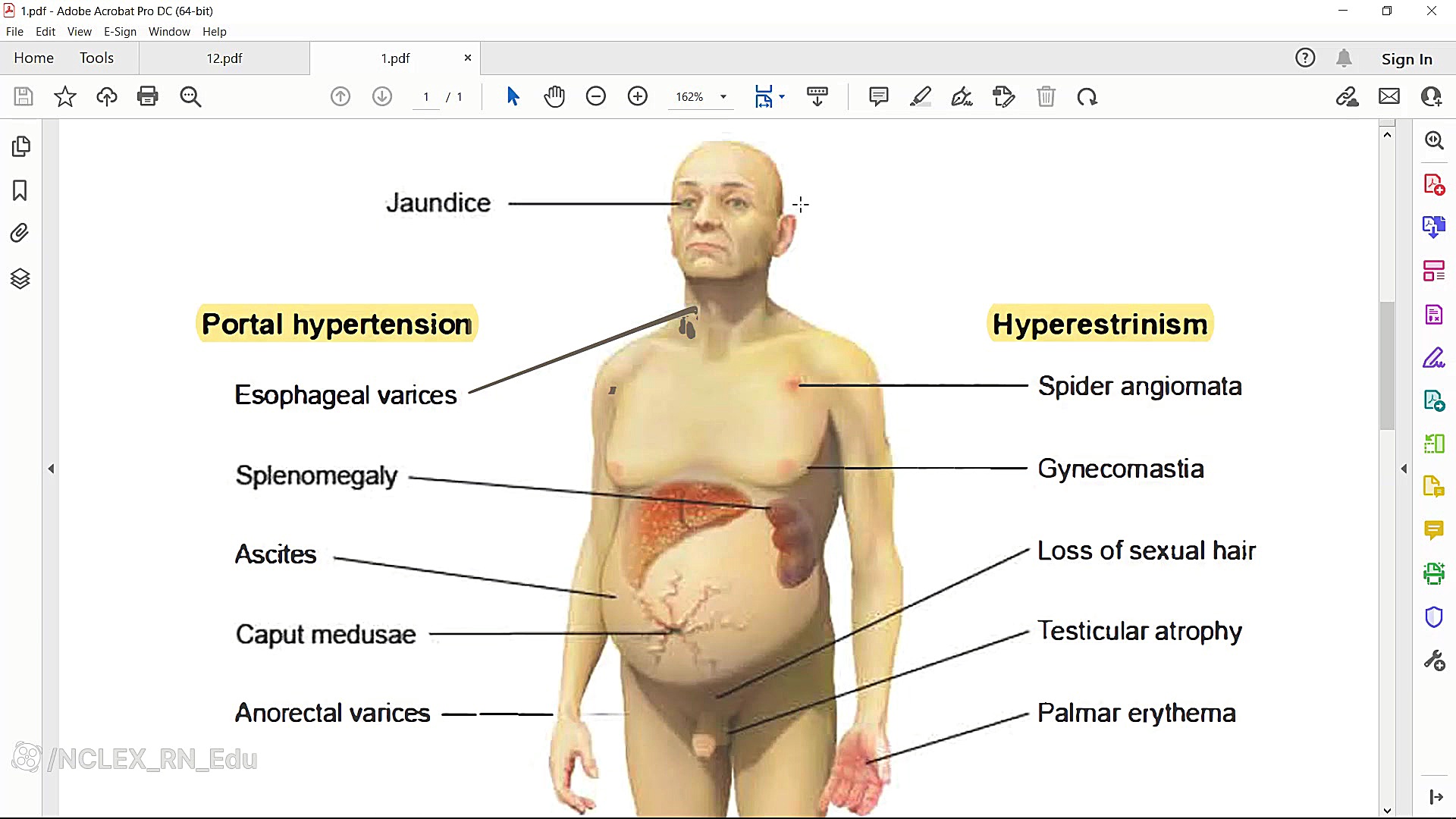Open Page Thumbnails panel
The image size is (1456, 819).
click(20, 146)
